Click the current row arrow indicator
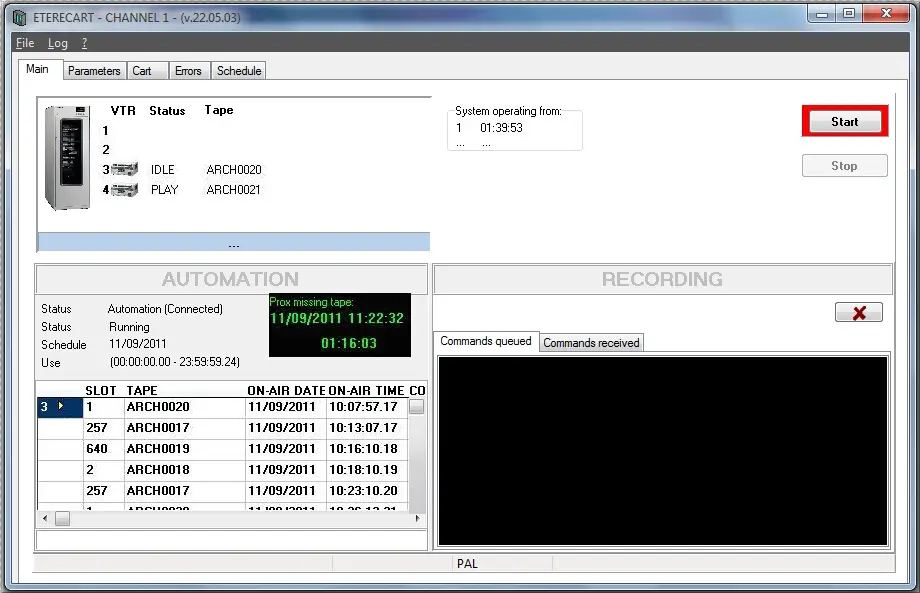This screenshot has height=593, width=920. (61, 406)
